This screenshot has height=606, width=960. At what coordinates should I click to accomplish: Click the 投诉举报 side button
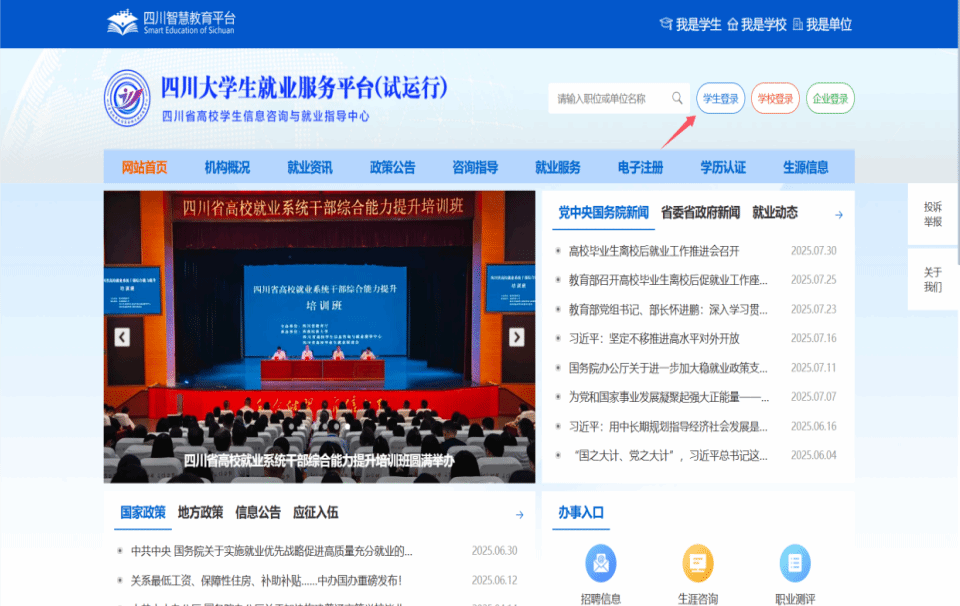[x=933, y=214]
